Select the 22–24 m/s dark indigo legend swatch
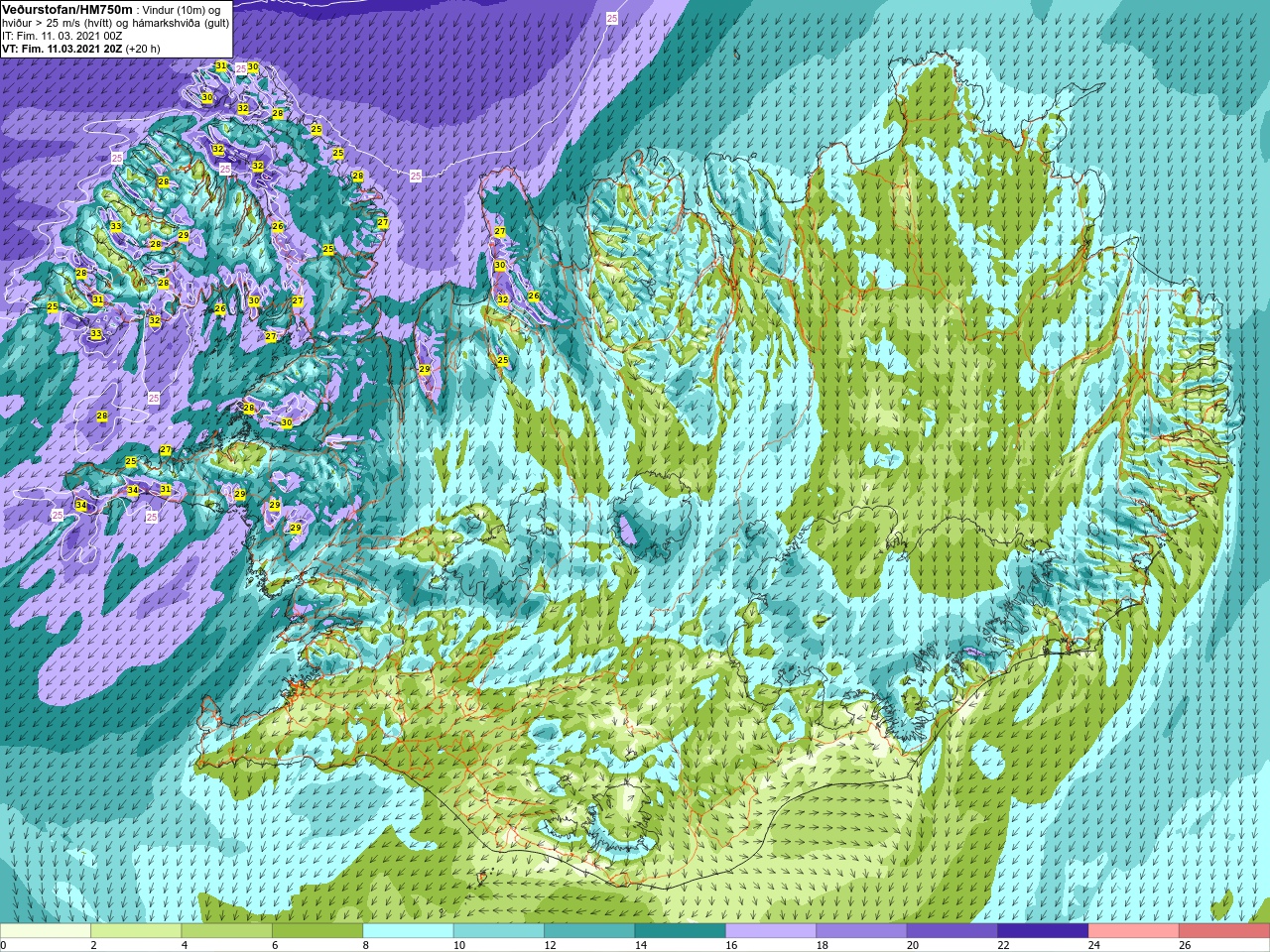Image resolution: width=1270 pixels, height=952 pixels. click(x=1043, y=931)
